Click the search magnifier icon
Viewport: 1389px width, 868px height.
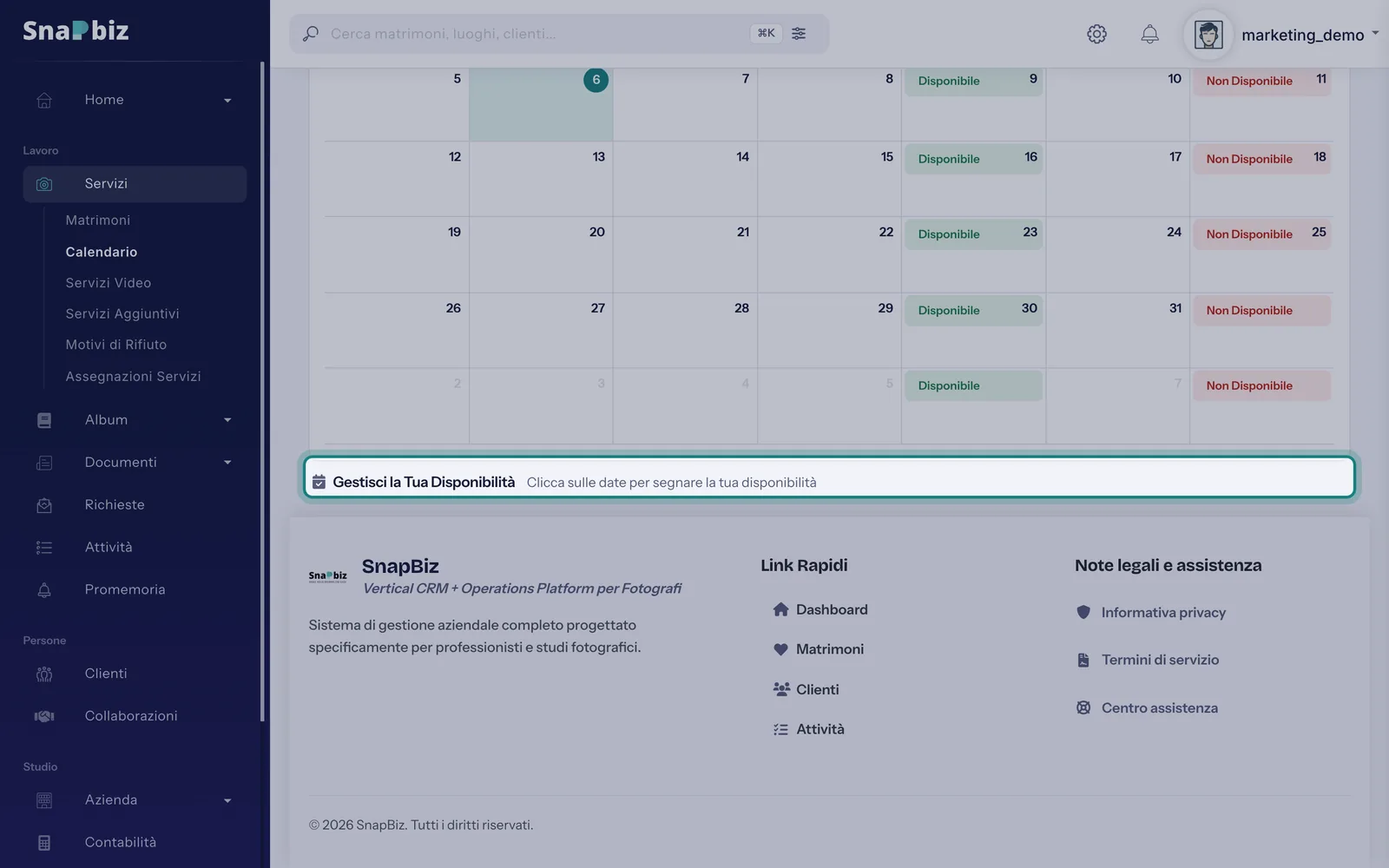click(310, 34)
